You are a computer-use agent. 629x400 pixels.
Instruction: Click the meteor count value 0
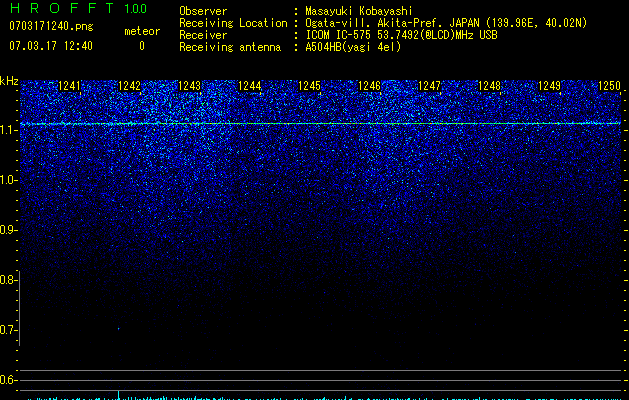point(142,46)
